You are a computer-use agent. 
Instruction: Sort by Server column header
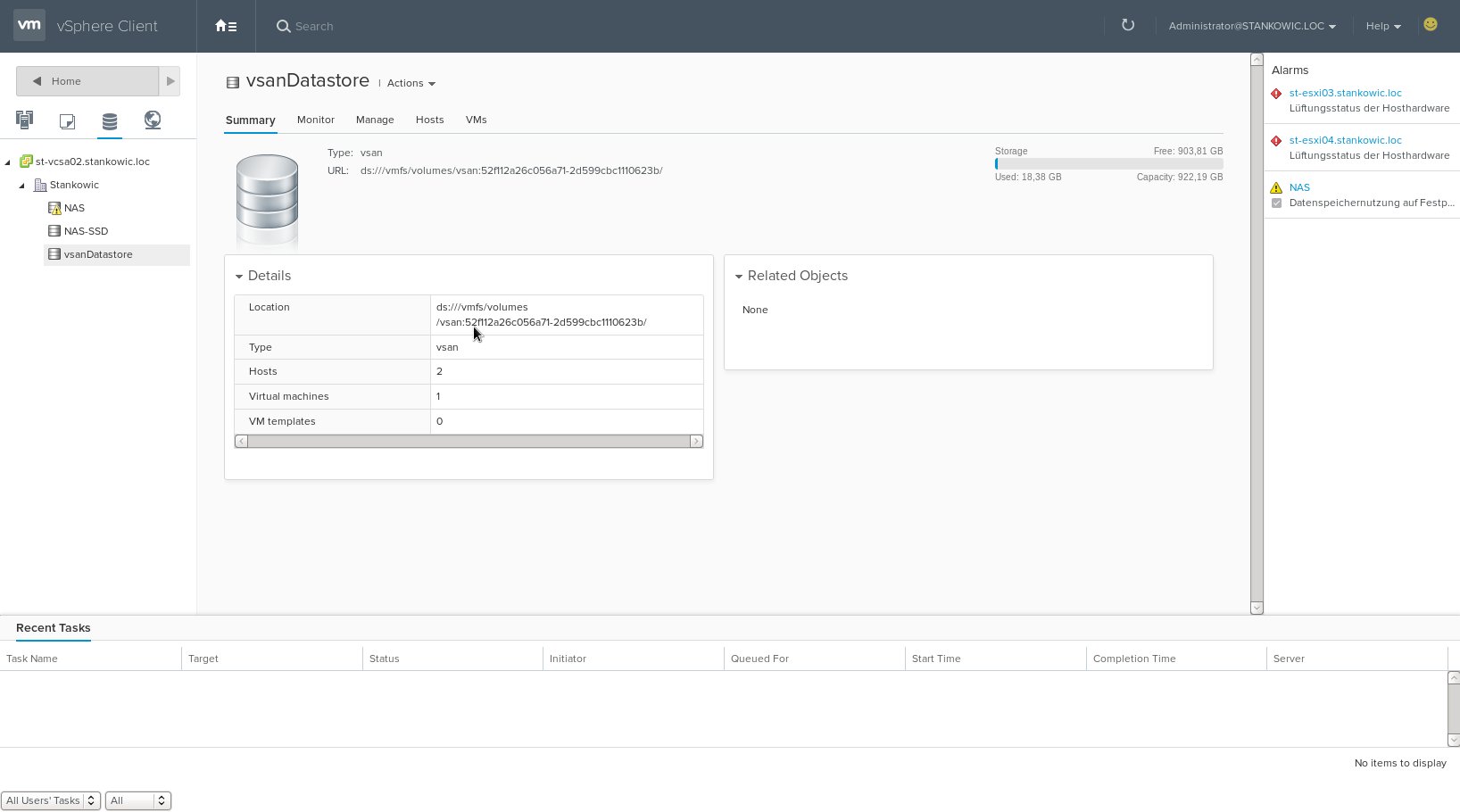(x=1357, y=659)
